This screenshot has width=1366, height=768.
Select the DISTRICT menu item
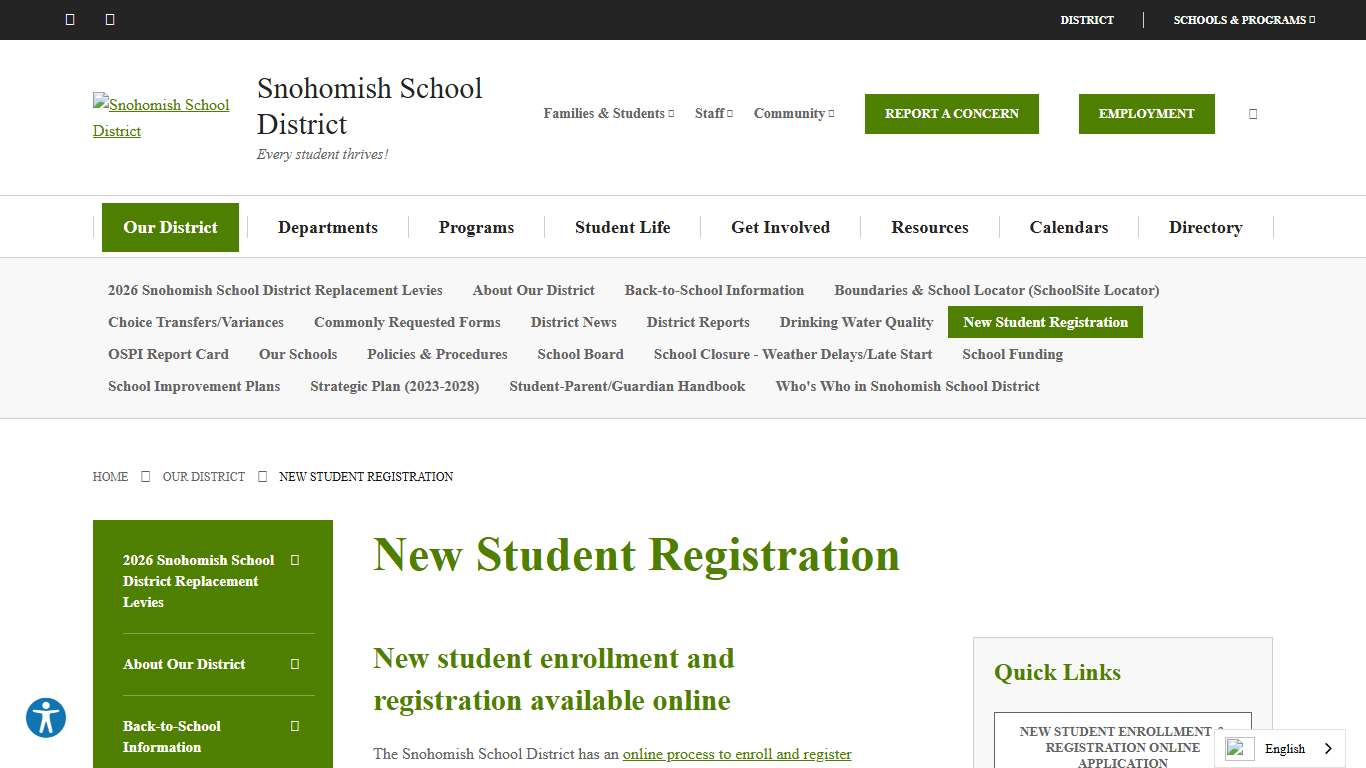coord(1087,19)
